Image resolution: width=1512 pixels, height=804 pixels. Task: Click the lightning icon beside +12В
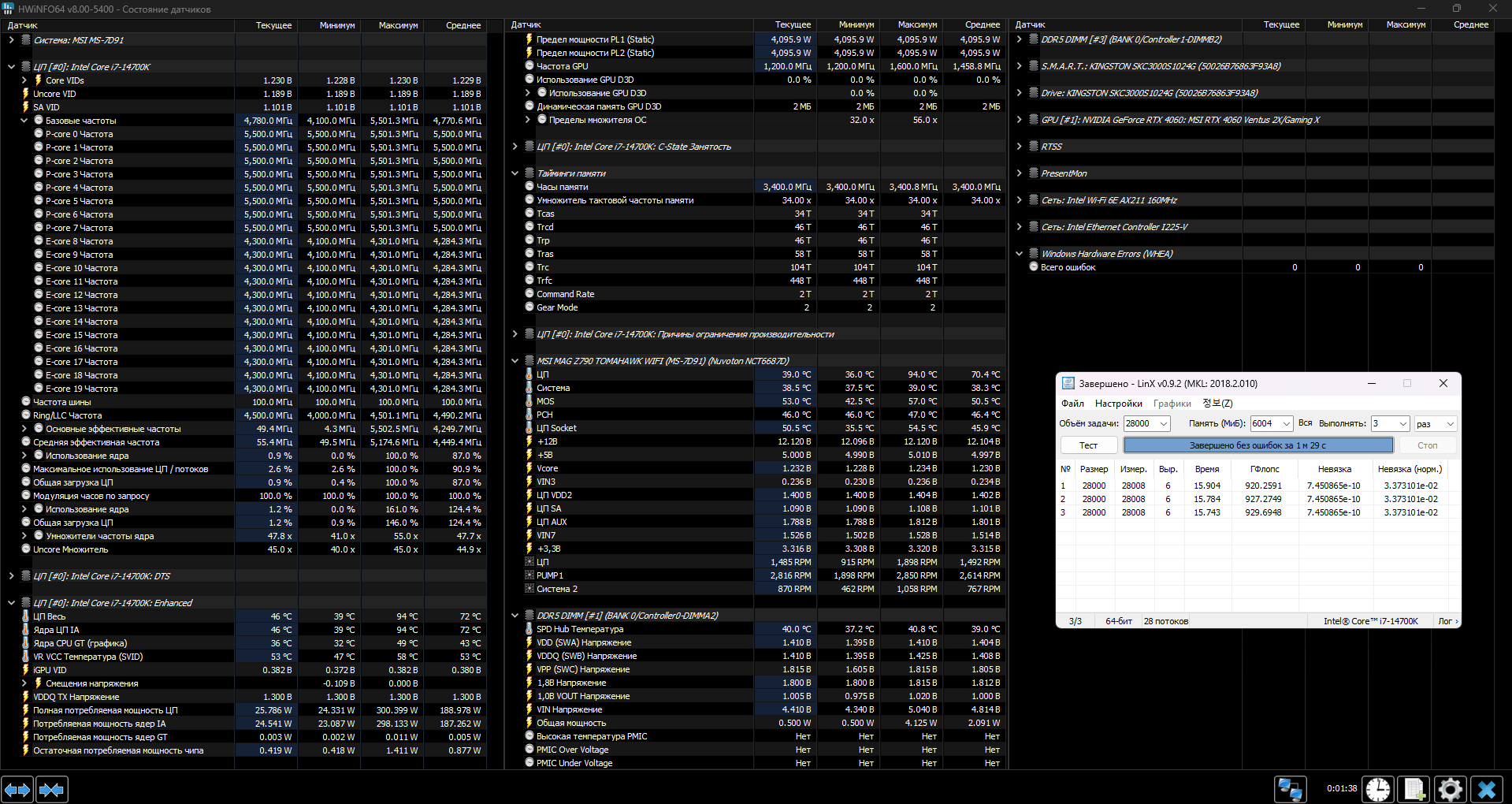point(529,441)
